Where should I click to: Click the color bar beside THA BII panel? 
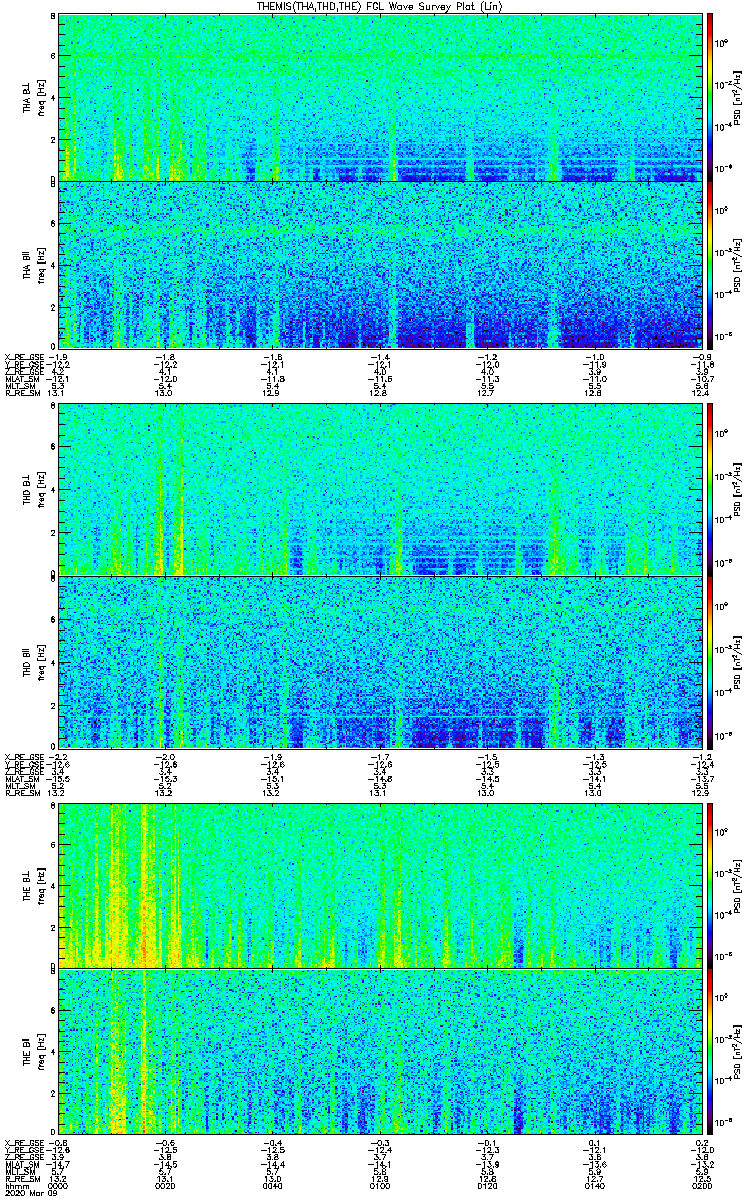point(710,264)
